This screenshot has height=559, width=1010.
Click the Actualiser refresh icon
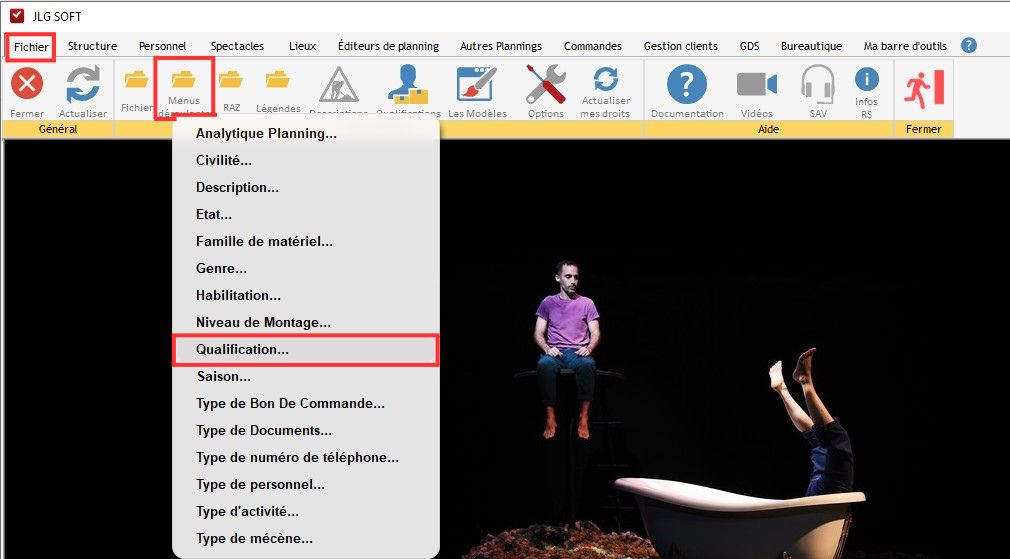click(82, 85)
